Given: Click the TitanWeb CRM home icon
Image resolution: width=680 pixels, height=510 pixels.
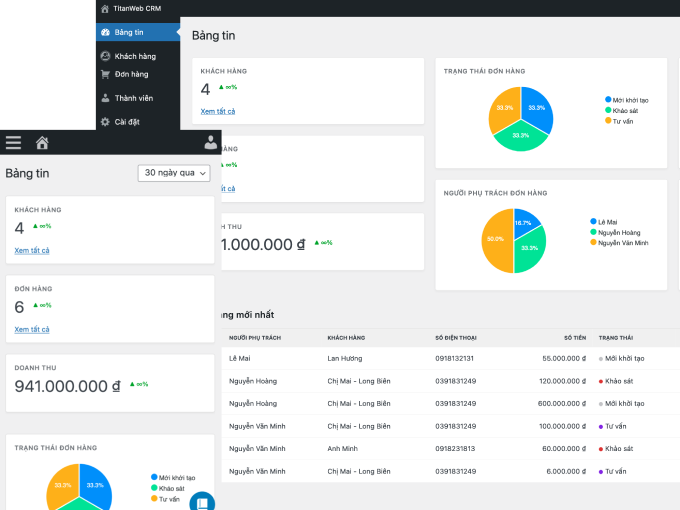Looking at the screenshot, I should click(x=105, y=9).
